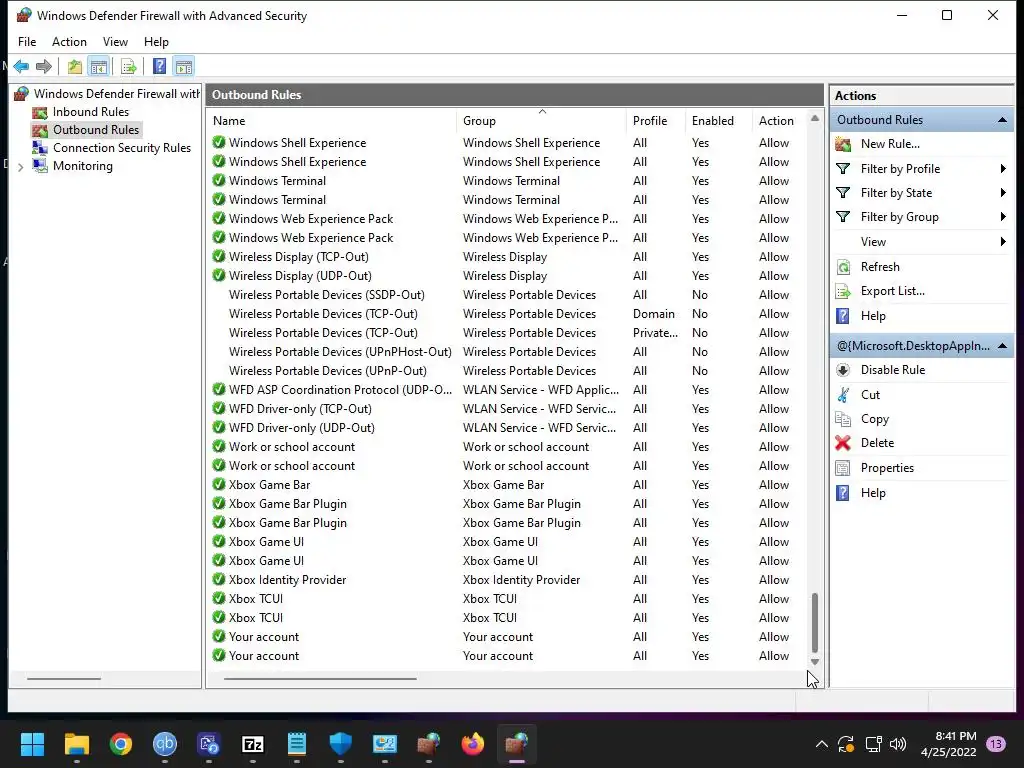Show hidden icons in system tray
The height and width of the screenshot is (768, 1024).
click(x=822, y=744)
